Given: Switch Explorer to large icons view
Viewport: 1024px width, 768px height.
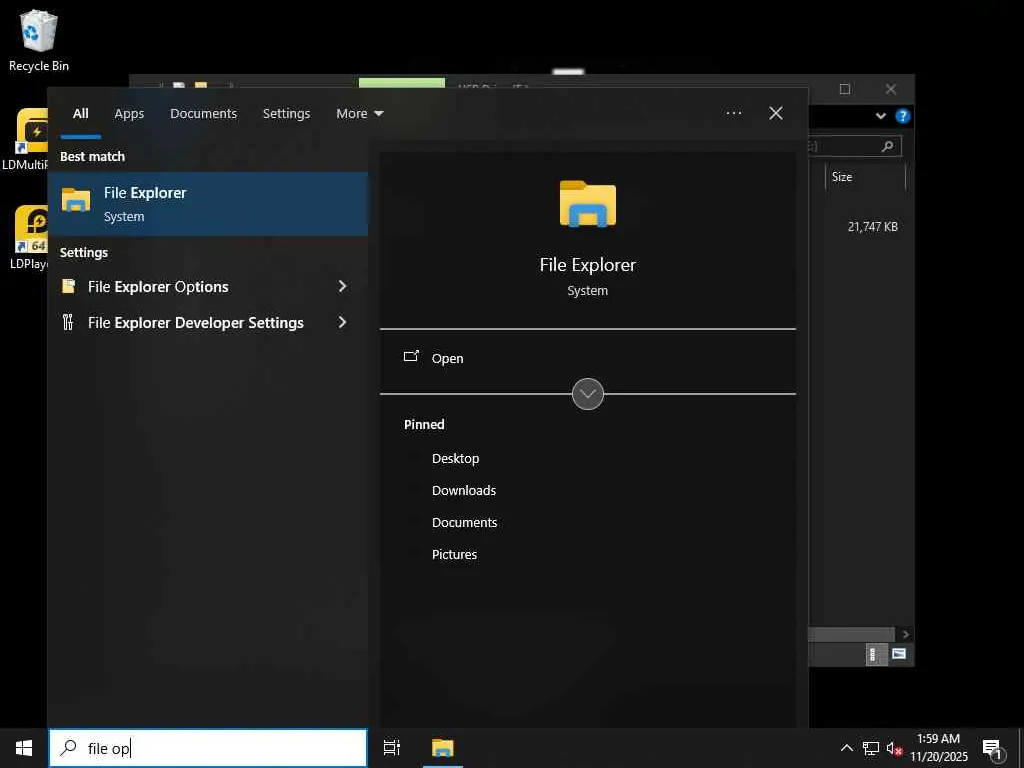Looking at the screenshot, I should (899, 654).
